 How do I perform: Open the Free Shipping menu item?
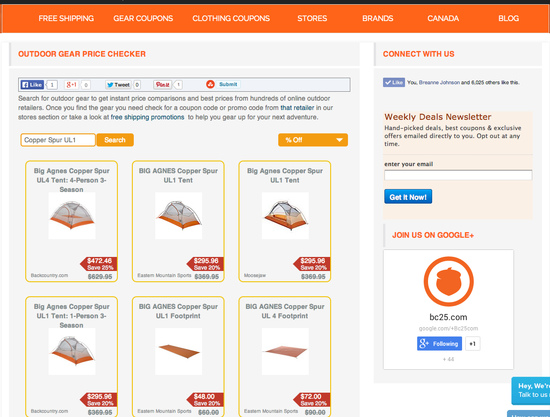pyautogui.click(x=66, y=18)
